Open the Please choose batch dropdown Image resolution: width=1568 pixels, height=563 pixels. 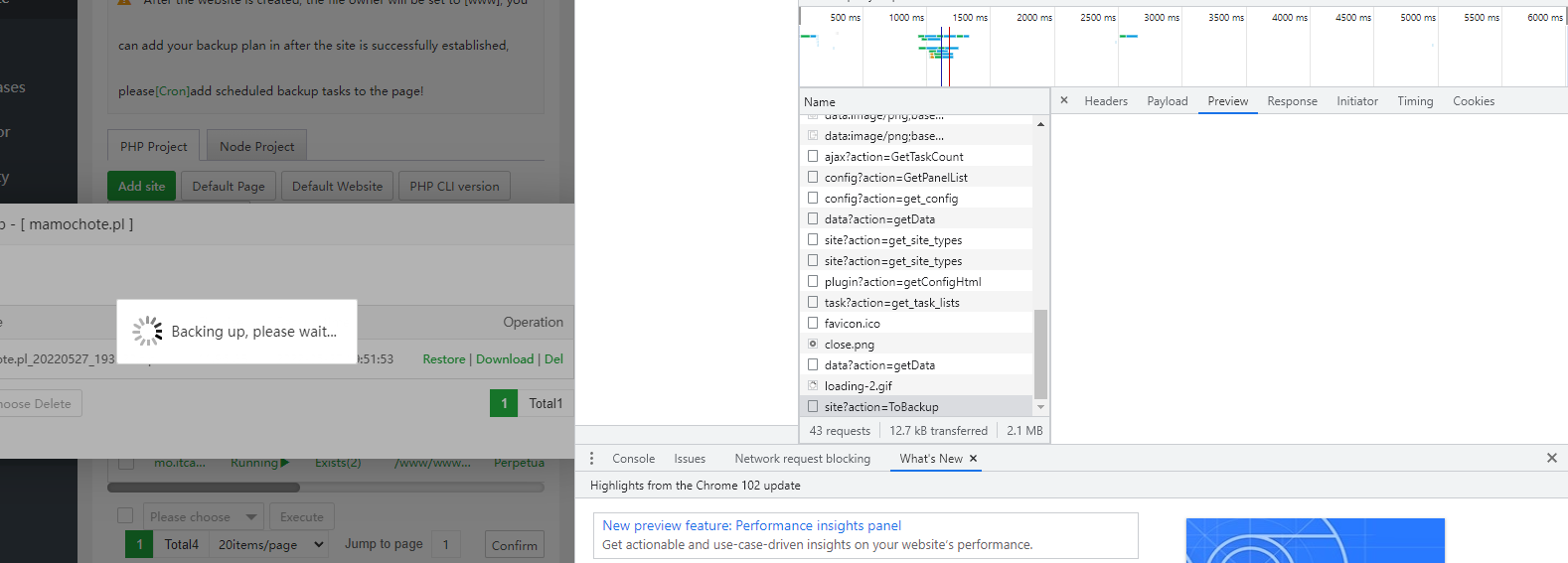(202, 516)
